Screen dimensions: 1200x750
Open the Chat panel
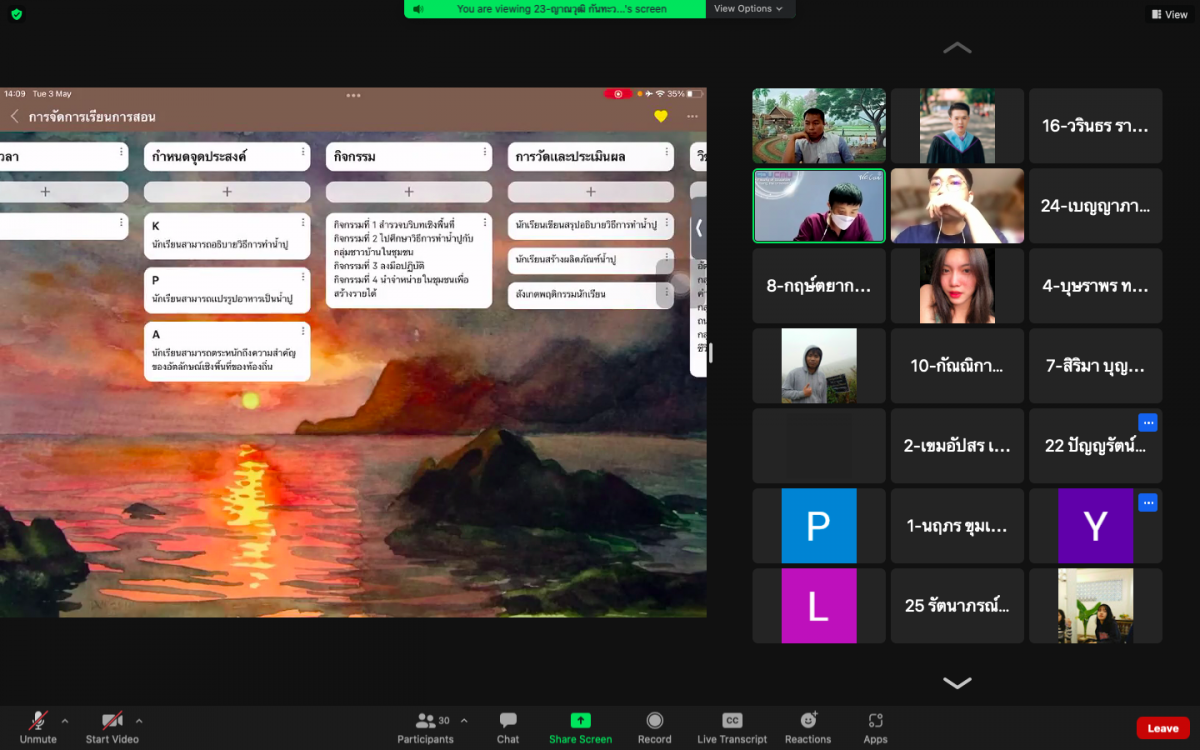(x=508, y=727)
